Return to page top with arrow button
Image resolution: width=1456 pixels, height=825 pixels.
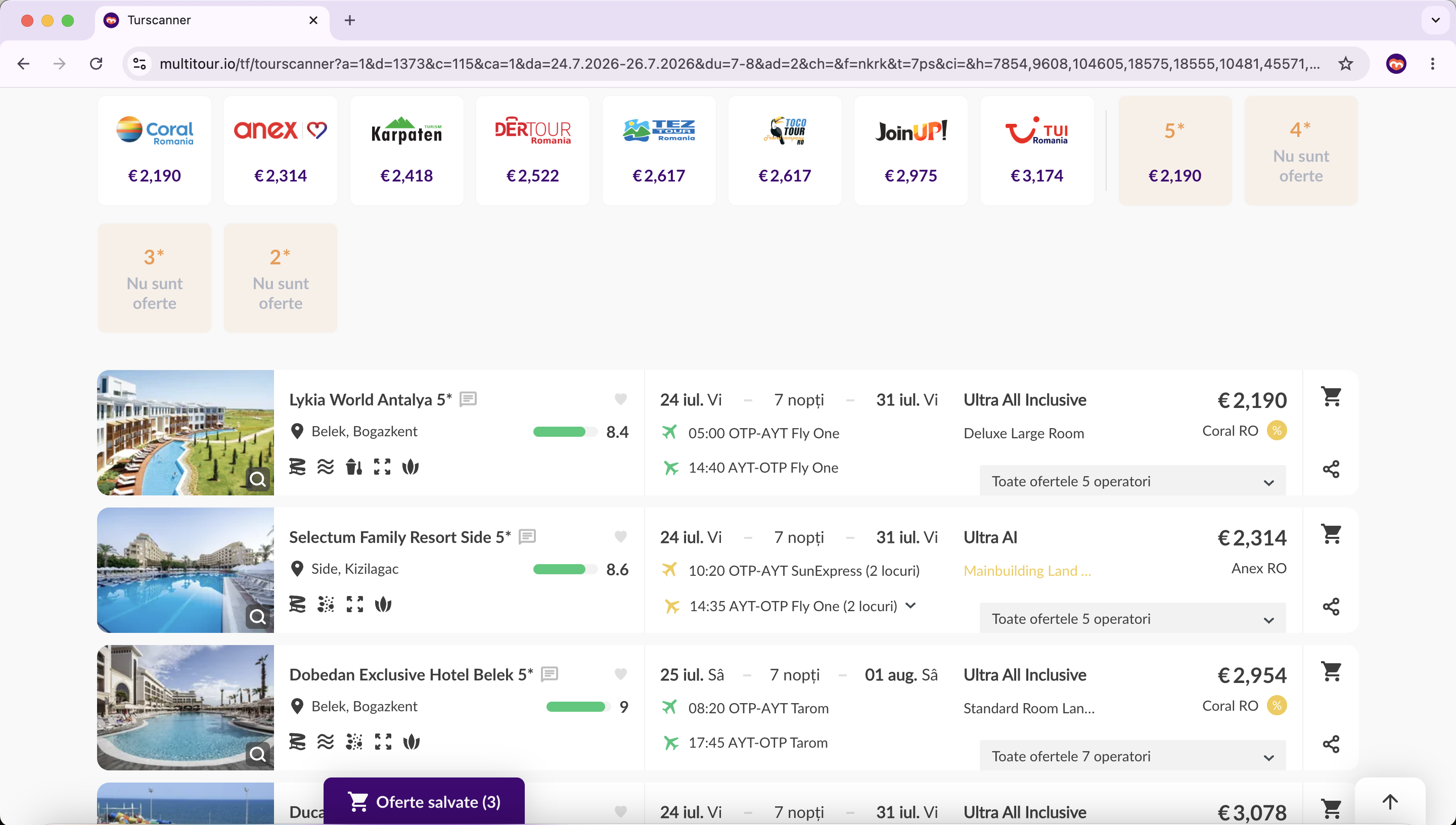pyautogui.click(x=1390, y=801)
